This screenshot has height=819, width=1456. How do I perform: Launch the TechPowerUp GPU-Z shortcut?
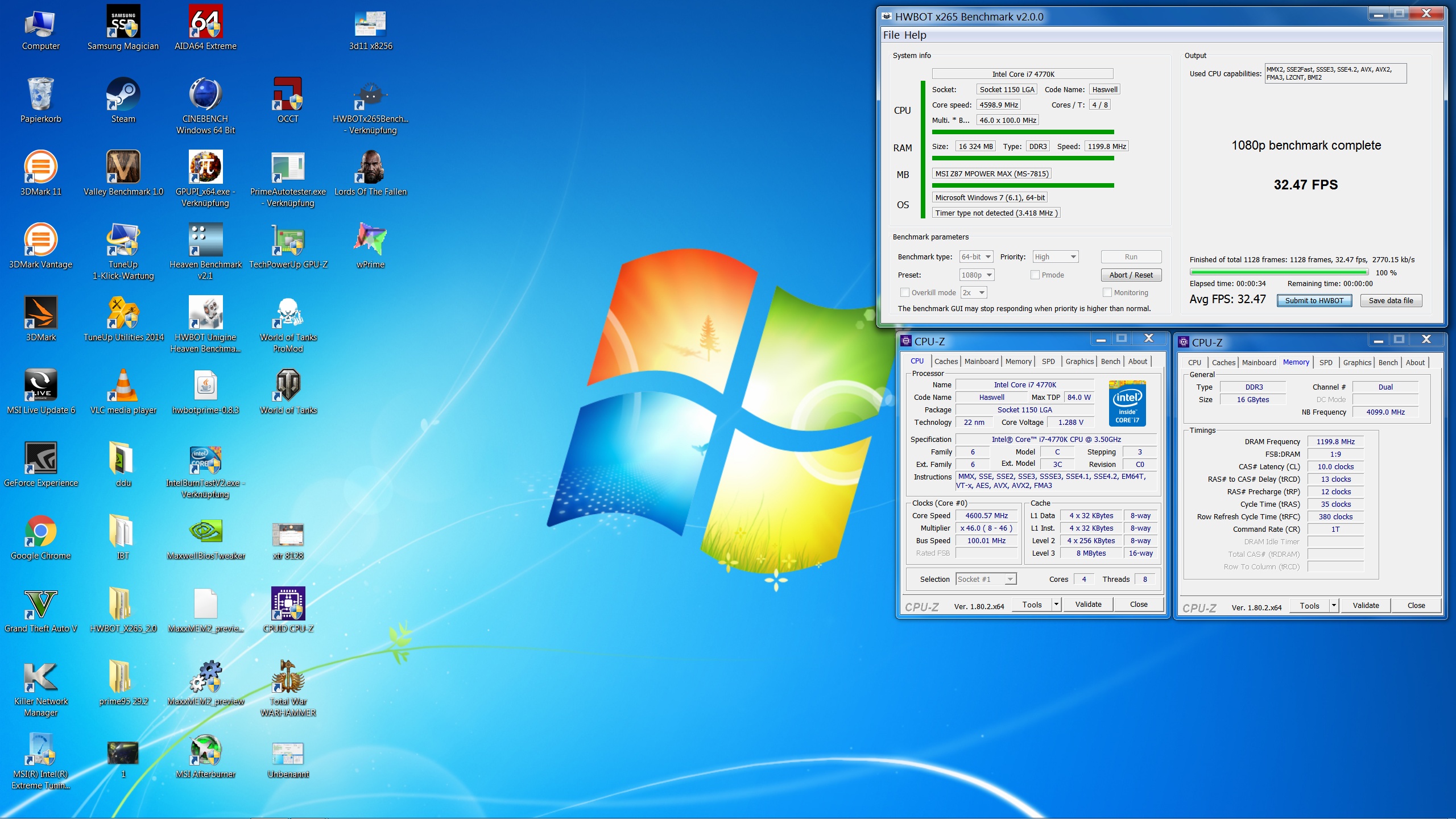(288, 246)
